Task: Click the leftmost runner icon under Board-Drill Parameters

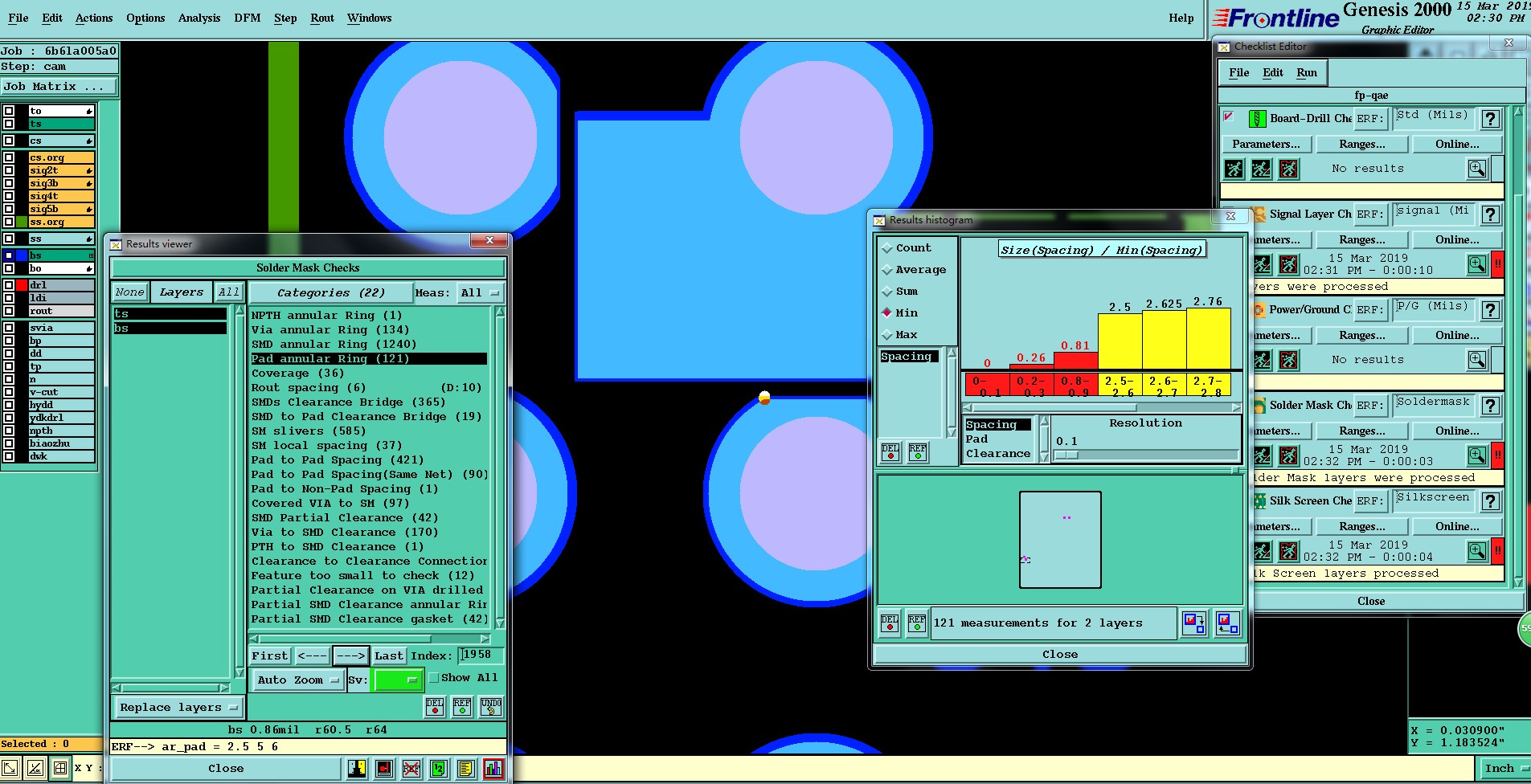Action: tap(1234, 169)
